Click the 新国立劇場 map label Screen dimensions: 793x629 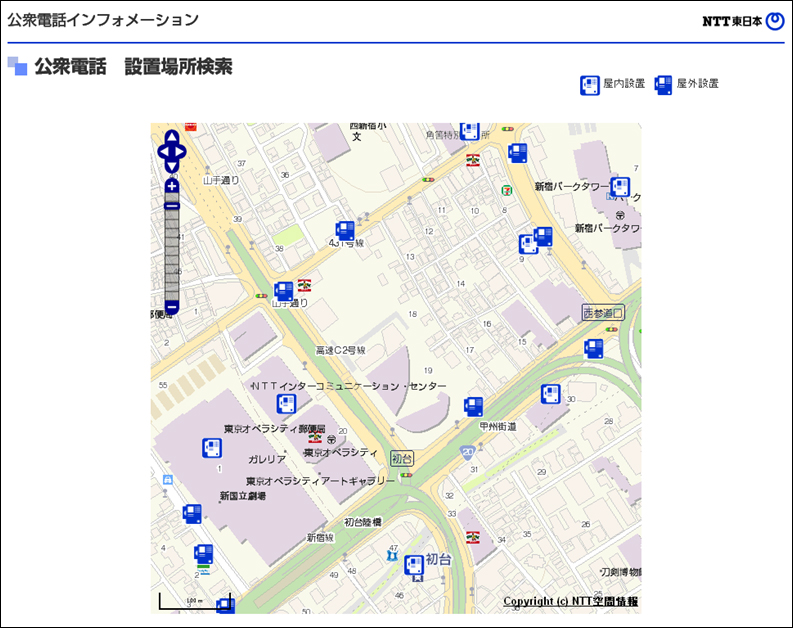(x=243, y=496)
